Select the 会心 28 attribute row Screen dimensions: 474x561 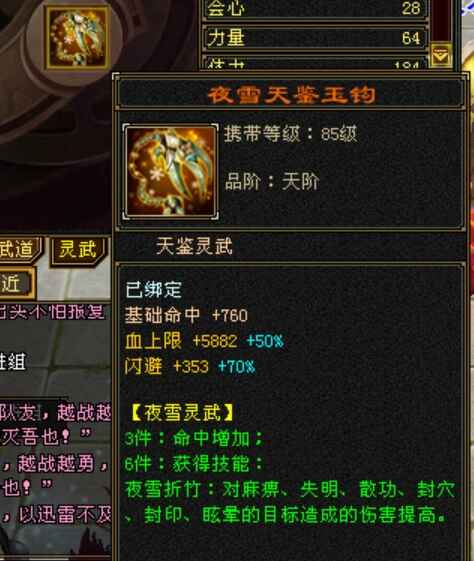click(315, 8)
